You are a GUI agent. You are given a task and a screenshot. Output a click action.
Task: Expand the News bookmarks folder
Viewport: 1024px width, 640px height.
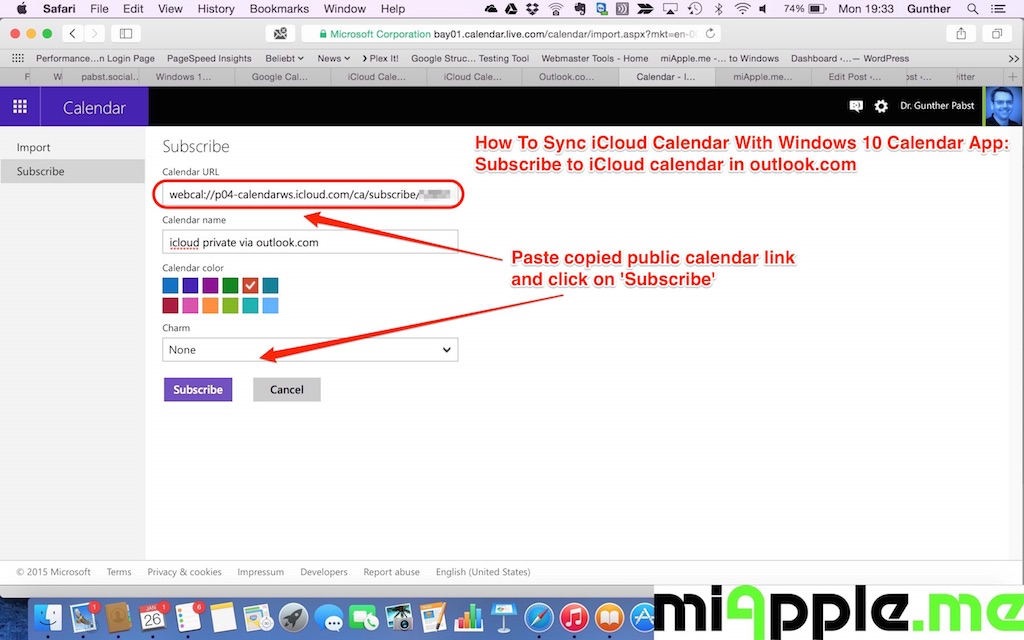coord(334,58)
